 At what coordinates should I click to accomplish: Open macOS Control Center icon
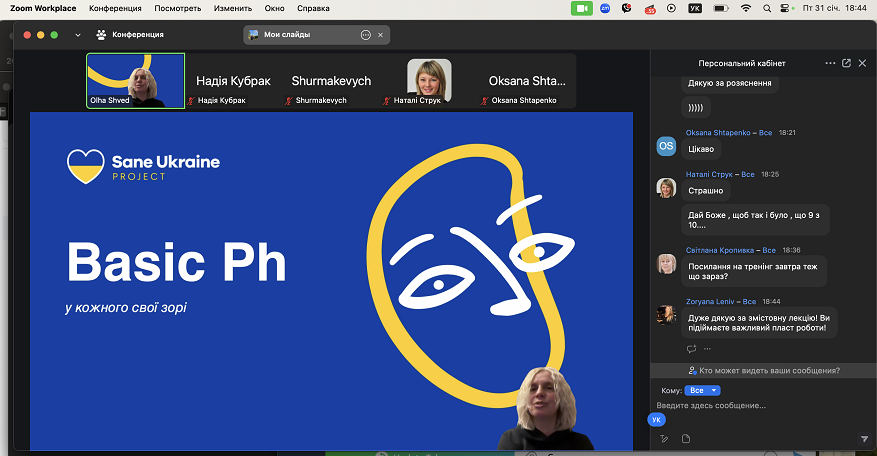[786, 8]
